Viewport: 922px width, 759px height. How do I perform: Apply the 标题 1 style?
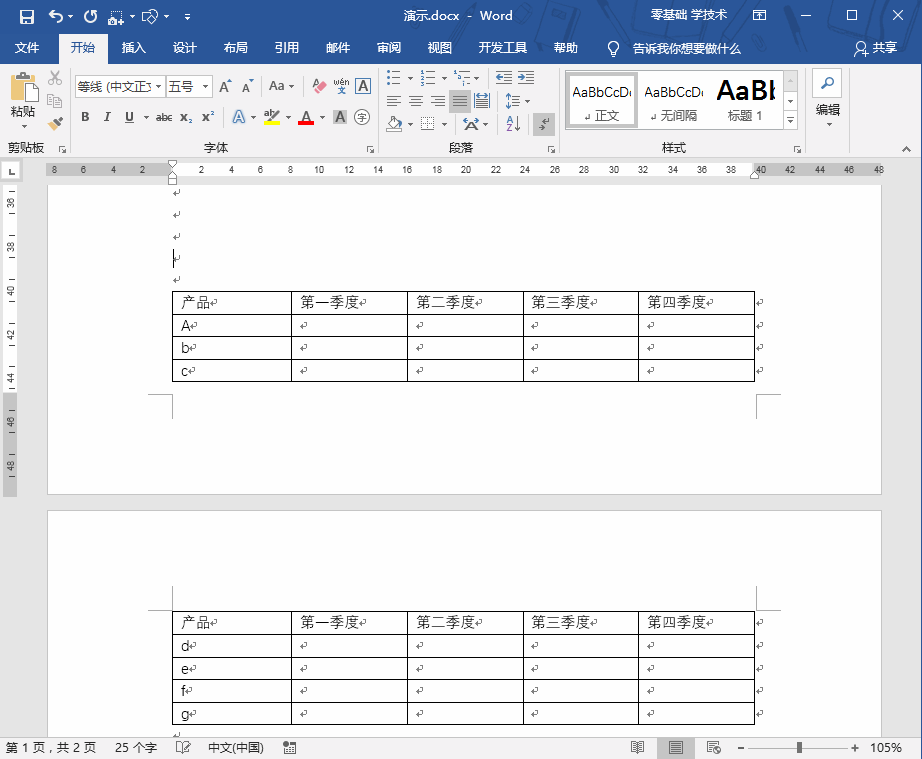(746, 101)
